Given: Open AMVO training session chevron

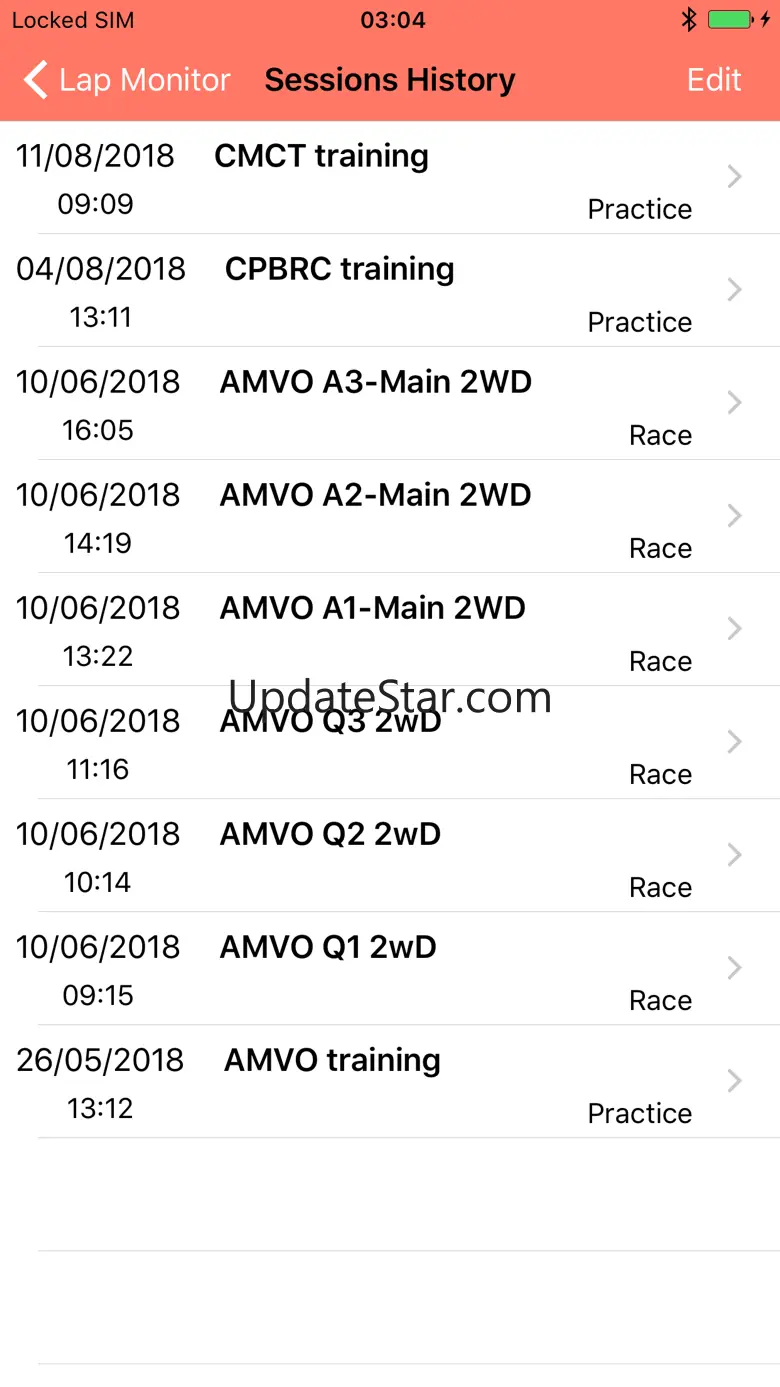Looking at the screenshot, I should click(x=735, y=1081).
